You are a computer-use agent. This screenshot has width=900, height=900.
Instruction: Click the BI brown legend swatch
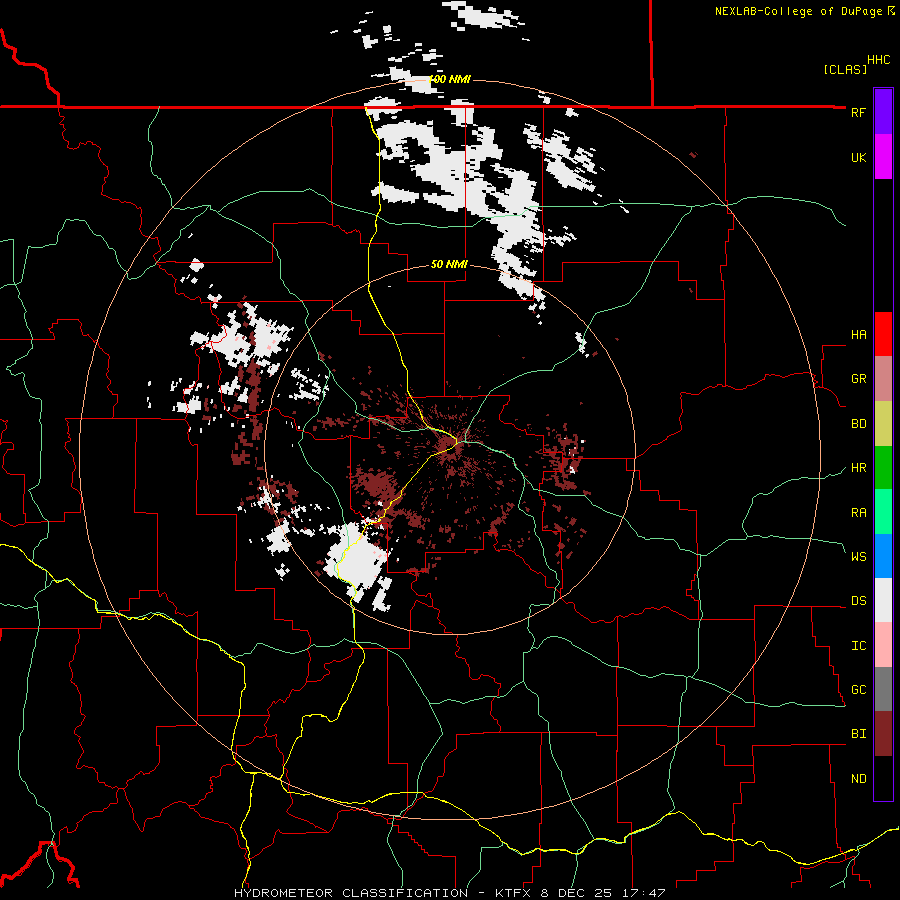tap(883, 734)
